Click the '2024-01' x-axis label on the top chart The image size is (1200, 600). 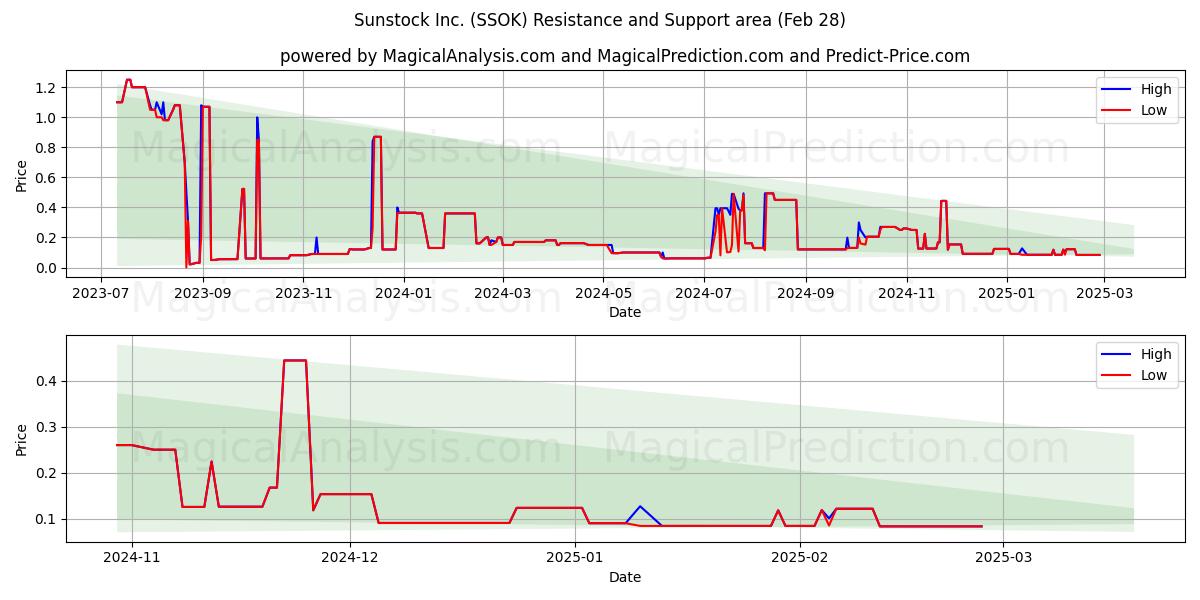[x=404, y=293]
